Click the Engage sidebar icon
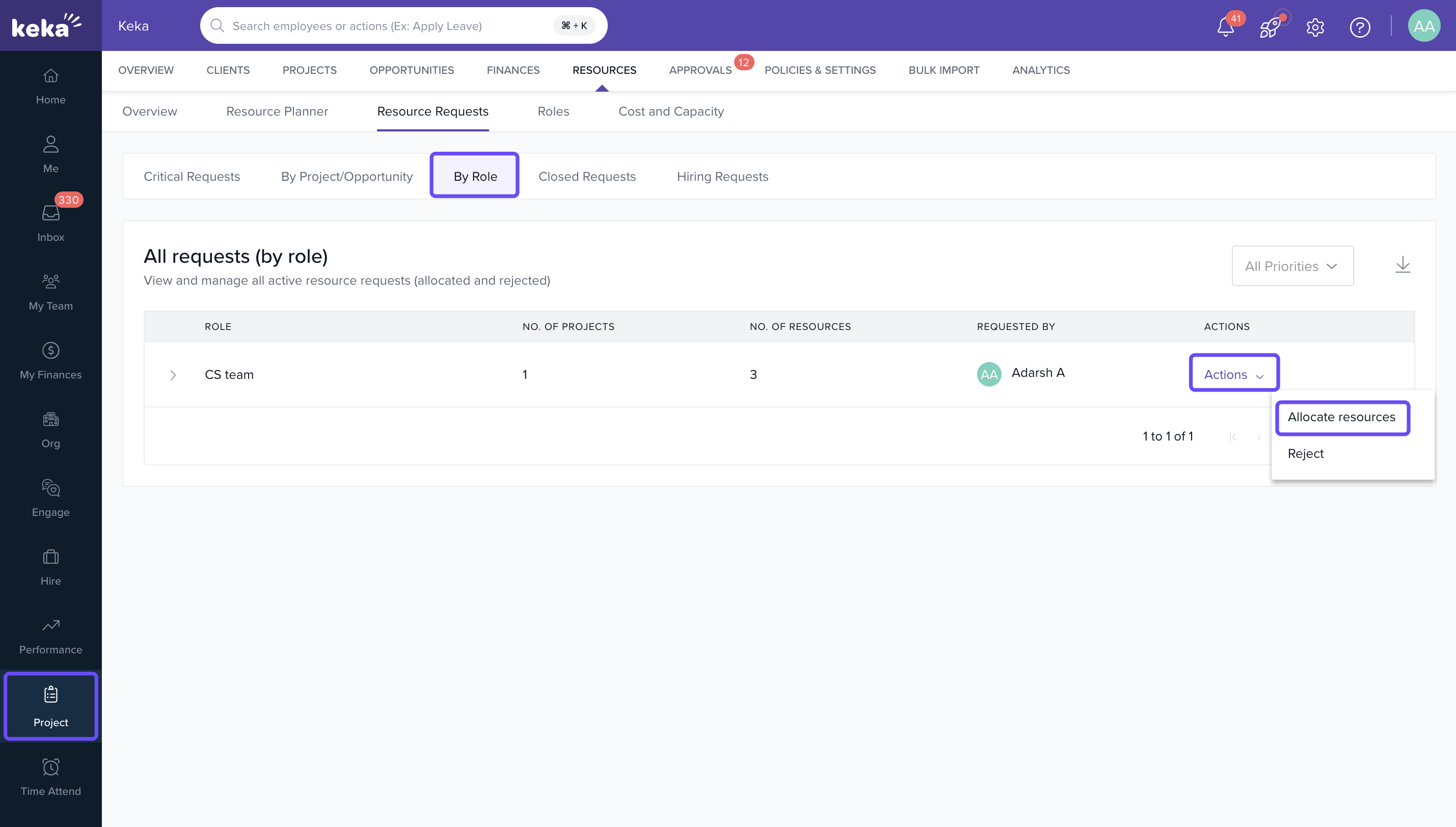This screenshot has width=1456, height=827. 50,498
